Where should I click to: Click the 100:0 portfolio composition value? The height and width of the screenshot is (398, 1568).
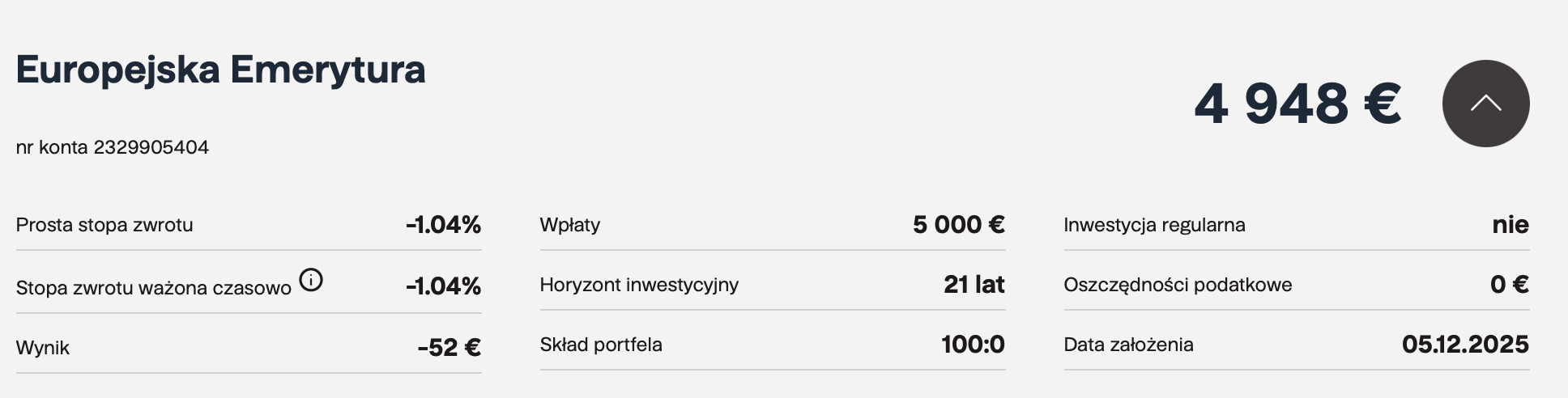coord(973,345)
